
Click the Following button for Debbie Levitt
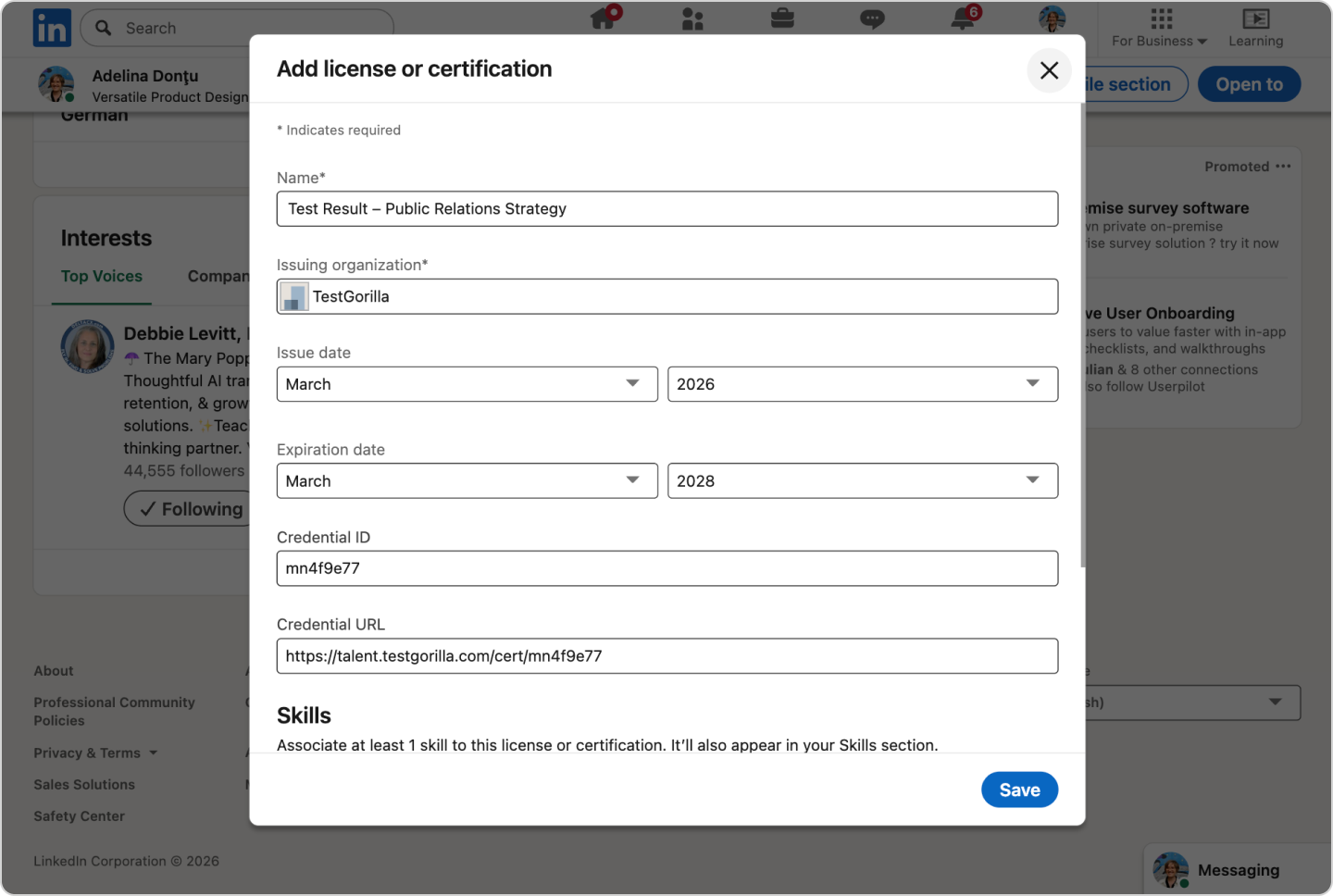pyautogui.click(x=188, y=509)
